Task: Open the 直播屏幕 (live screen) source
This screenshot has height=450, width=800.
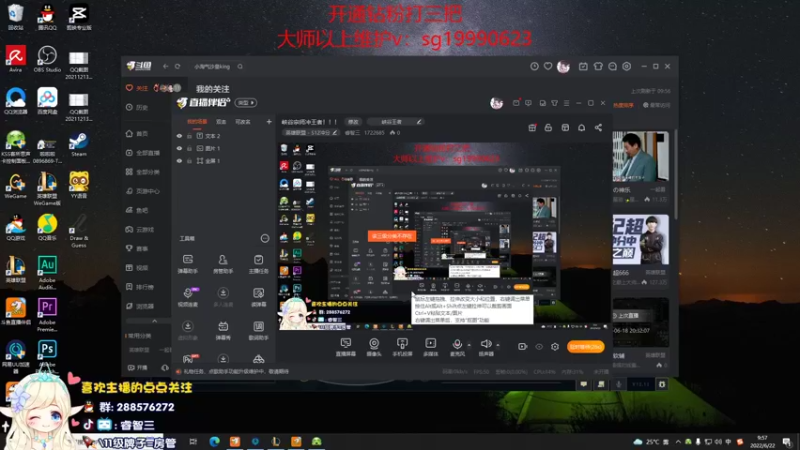Action: 345,346
